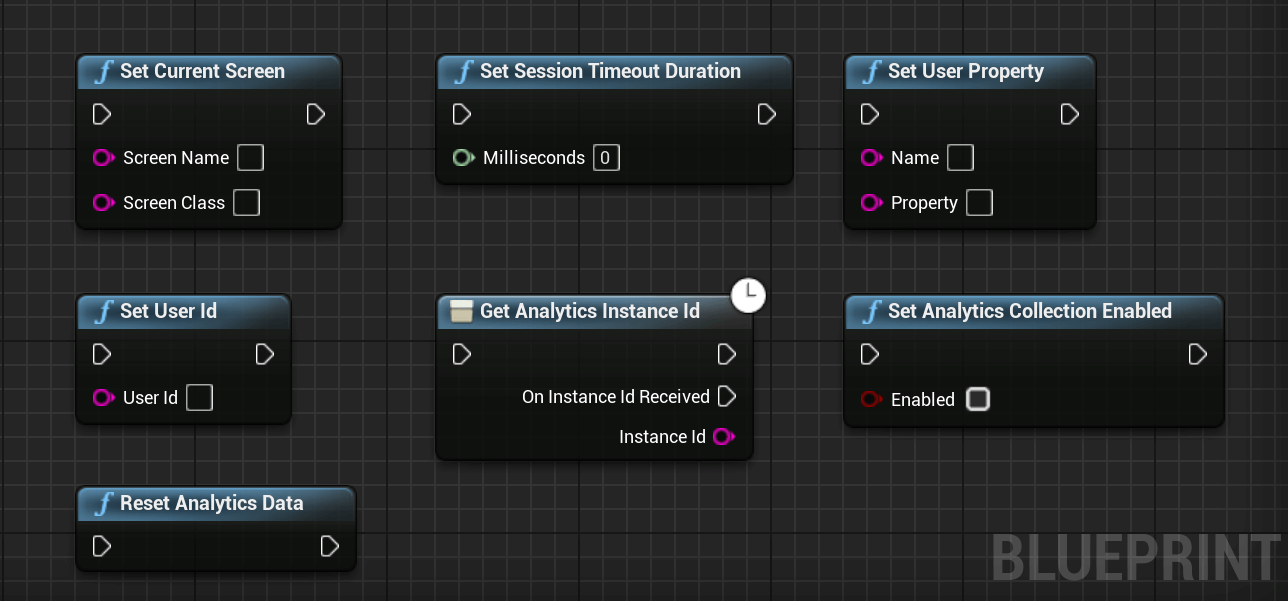Select the Reset Analytics Data node title
Viewport: 1288px width, 601px height.
pyautogui.click(x=212, y=504)
